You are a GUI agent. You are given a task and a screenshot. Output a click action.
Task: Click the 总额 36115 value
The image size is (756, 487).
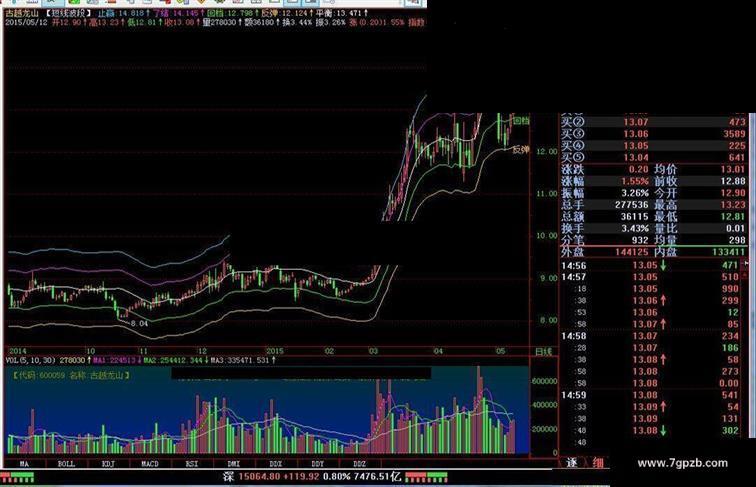point(634,216)
